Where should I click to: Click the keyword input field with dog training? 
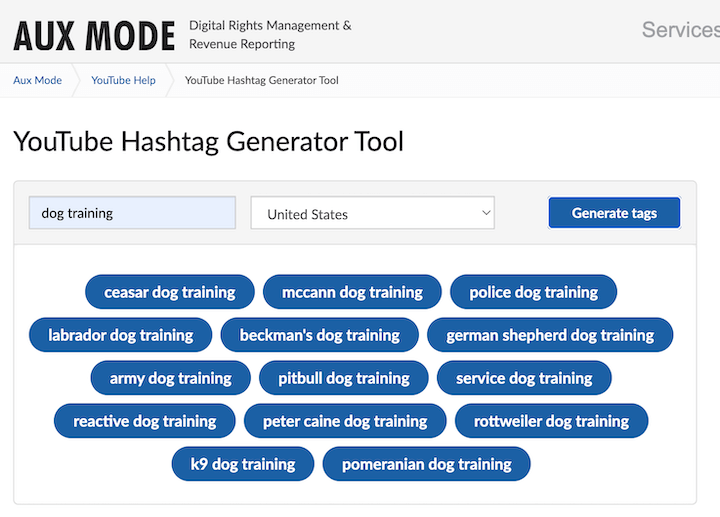[x=132, y=213]
